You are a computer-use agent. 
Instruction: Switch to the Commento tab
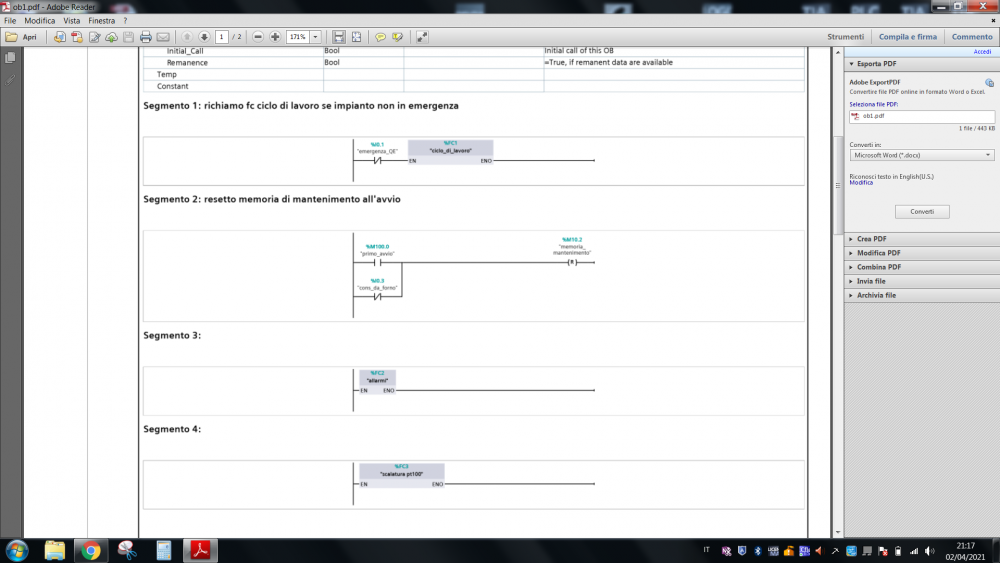point(972,37)
